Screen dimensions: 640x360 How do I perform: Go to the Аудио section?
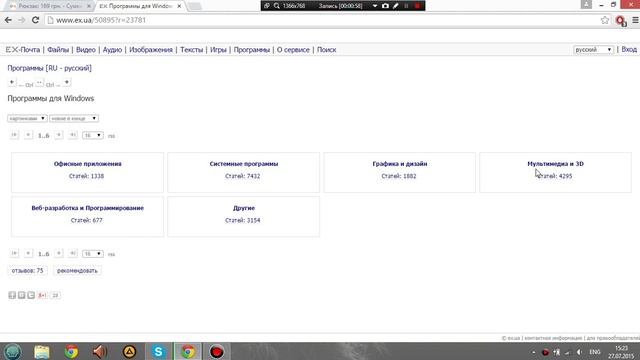112,50
